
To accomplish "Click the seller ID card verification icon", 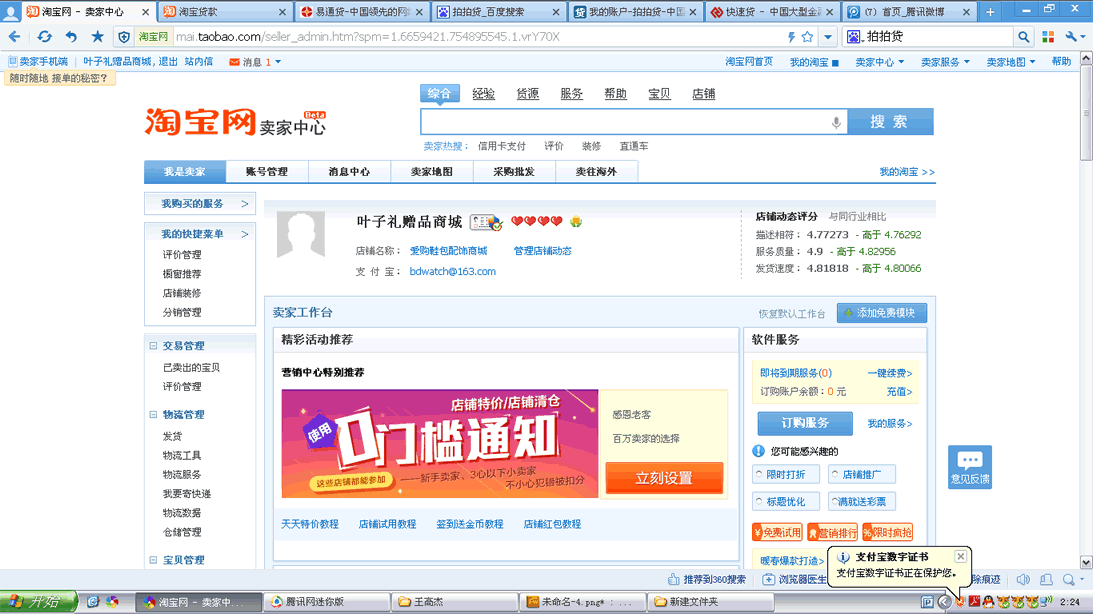I will [x=485, y=222].
